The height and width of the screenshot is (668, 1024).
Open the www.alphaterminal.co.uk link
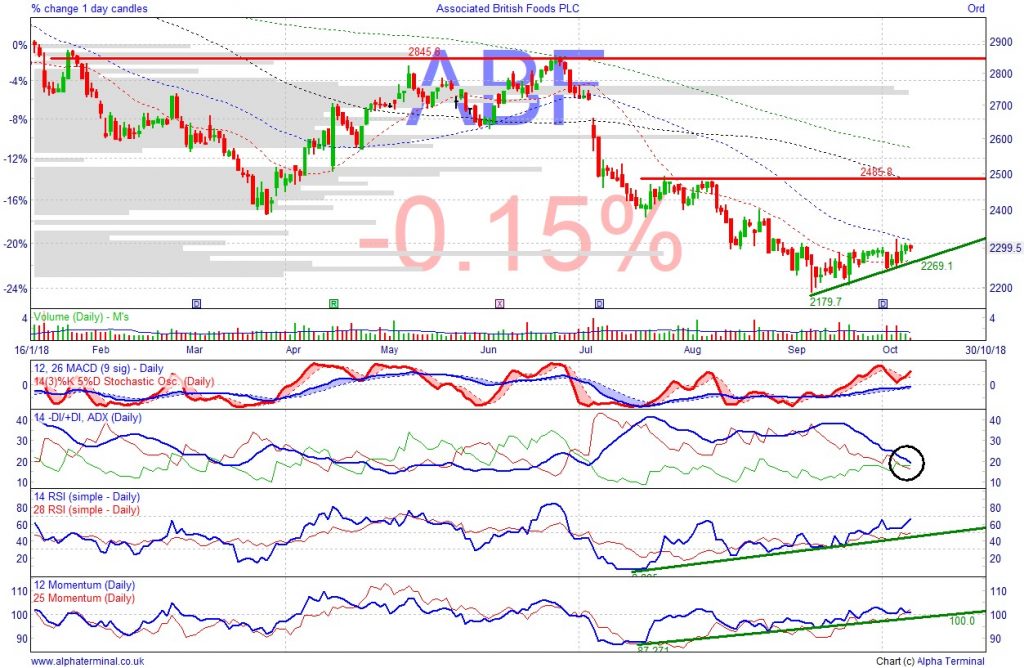coord(88,661)
